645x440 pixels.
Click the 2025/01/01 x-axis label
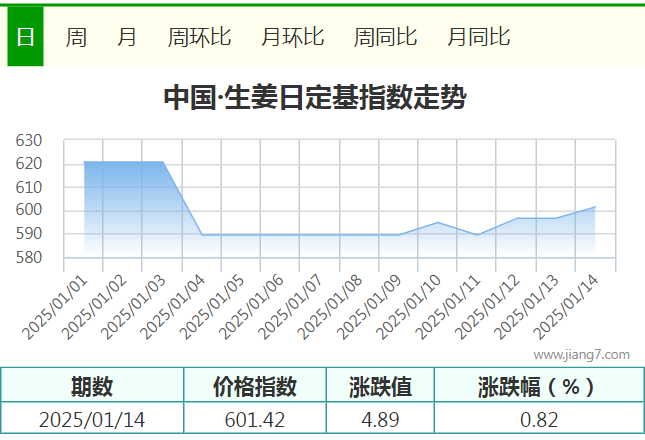pos(55,308)
